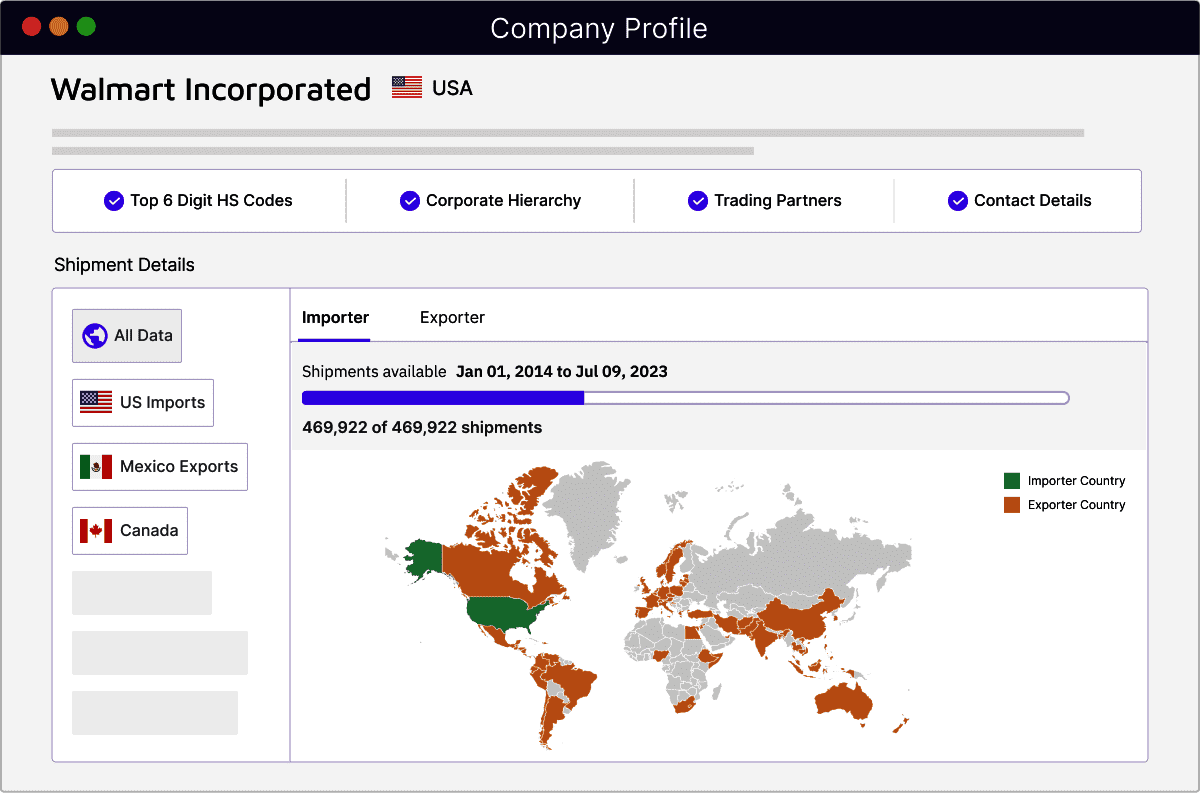
Task: Click Australia on the world map
Action: (845, 700)
